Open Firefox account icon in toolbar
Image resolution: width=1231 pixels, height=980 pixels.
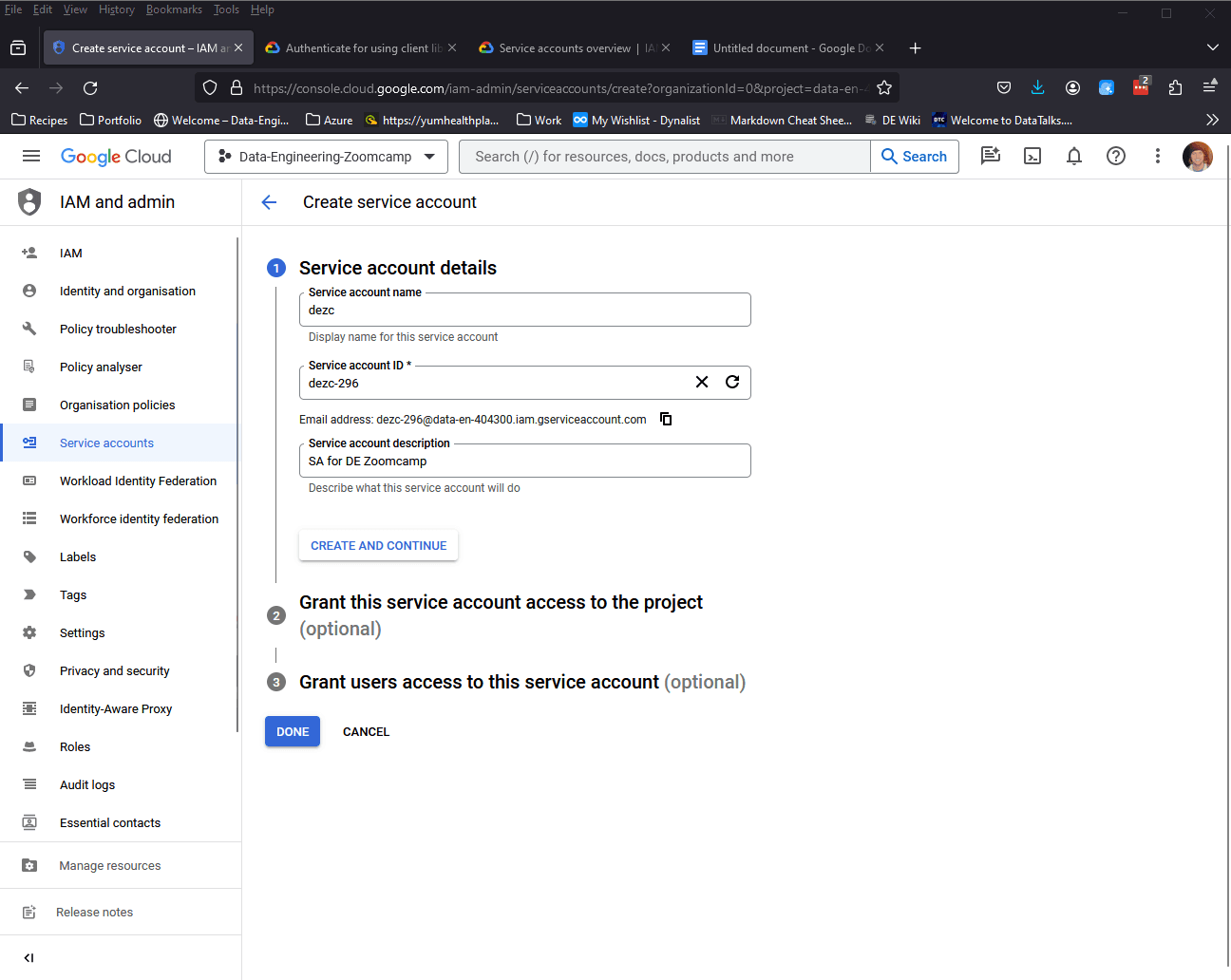tap(1072, 87)
